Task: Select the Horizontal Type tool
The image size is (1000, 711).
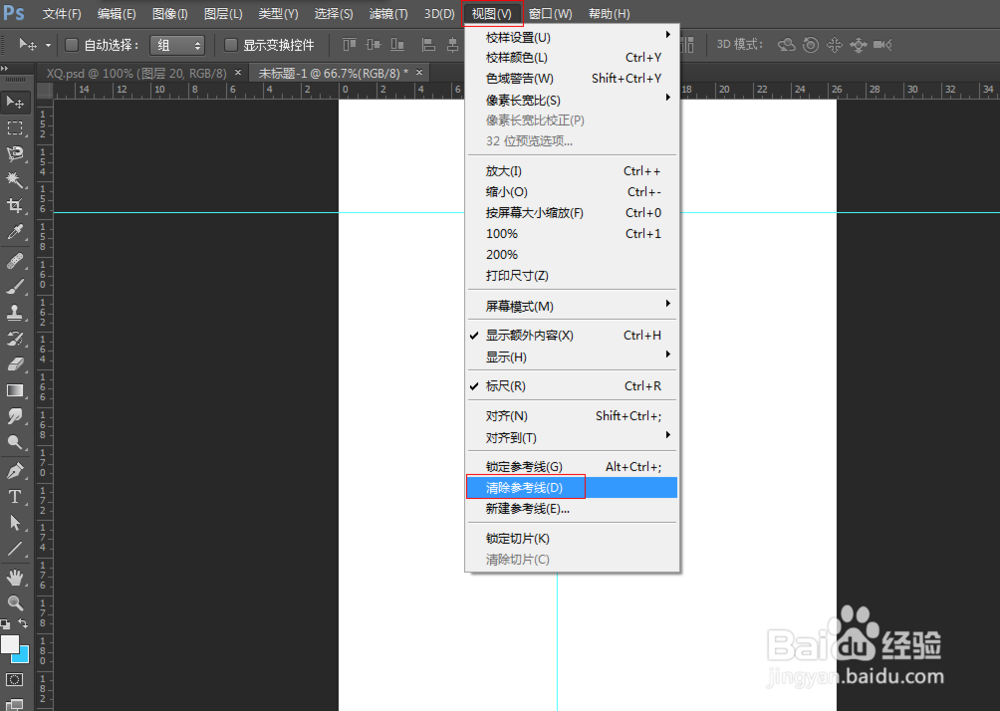Action: 15,497
